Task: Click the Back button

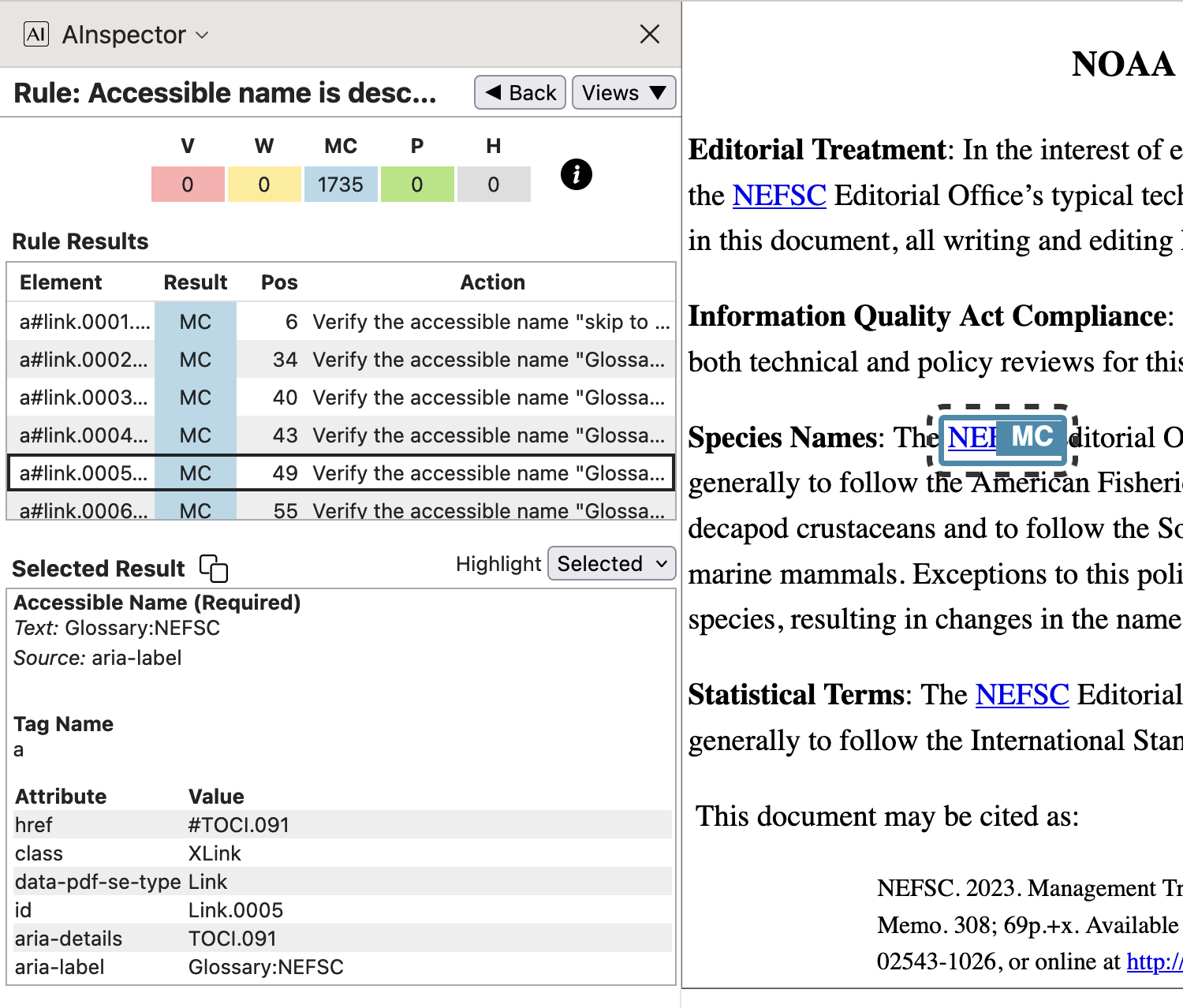Action: coord(520,93)
